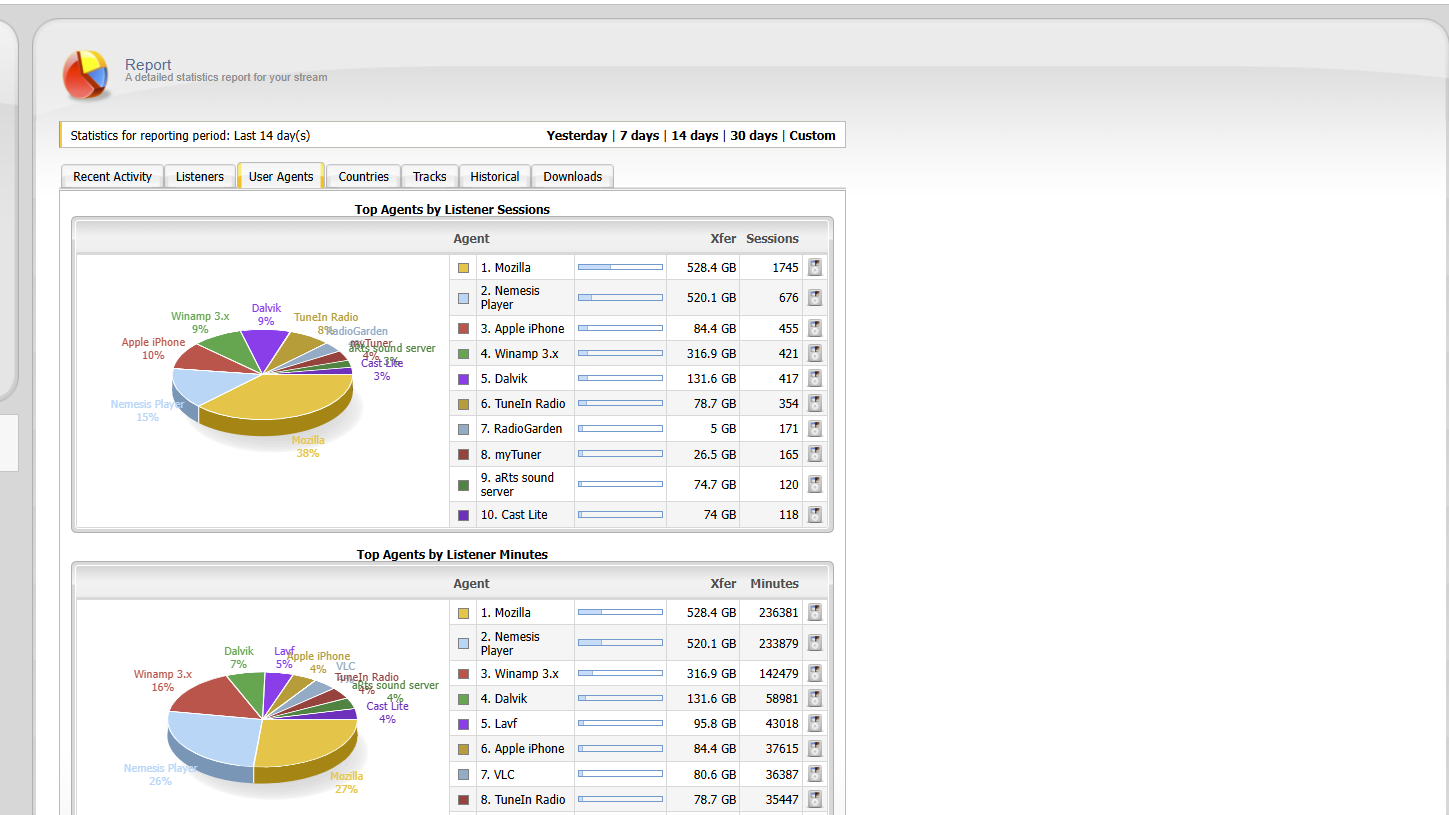
Task: Click the Minutes column header
Action: tap(774, 583)
